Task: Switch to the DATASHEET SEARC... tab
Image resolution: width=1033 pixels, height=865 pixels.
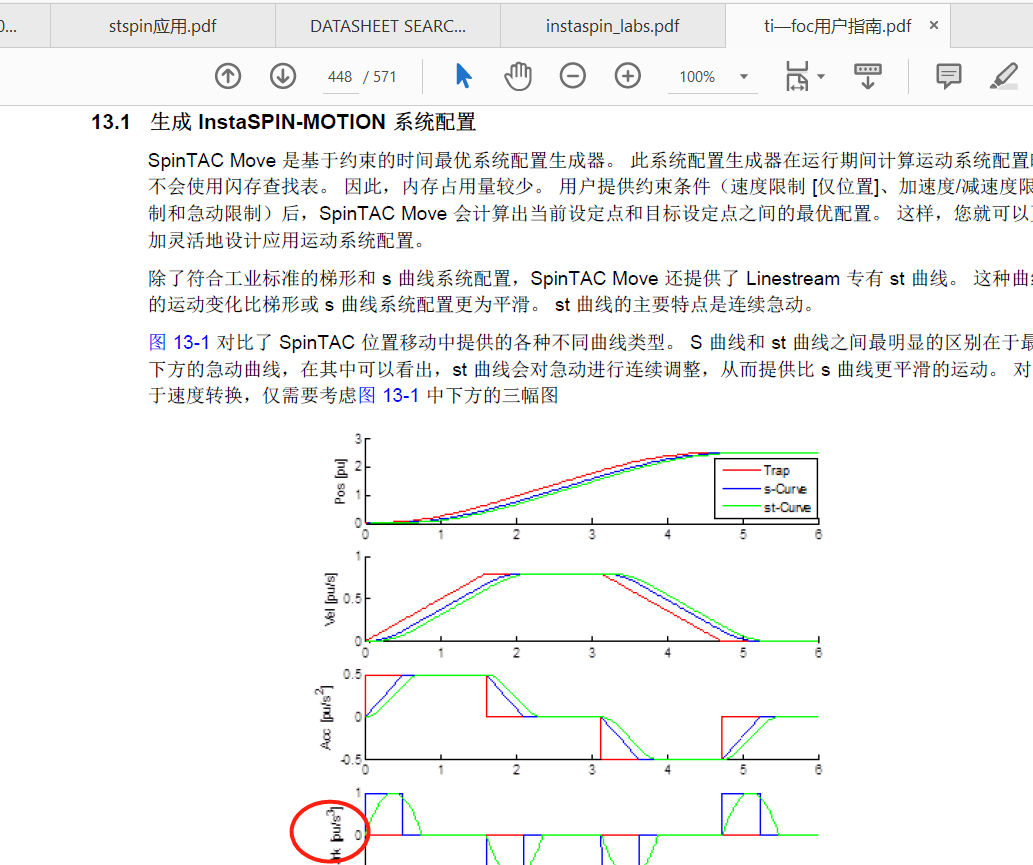Action: point(388,26)
